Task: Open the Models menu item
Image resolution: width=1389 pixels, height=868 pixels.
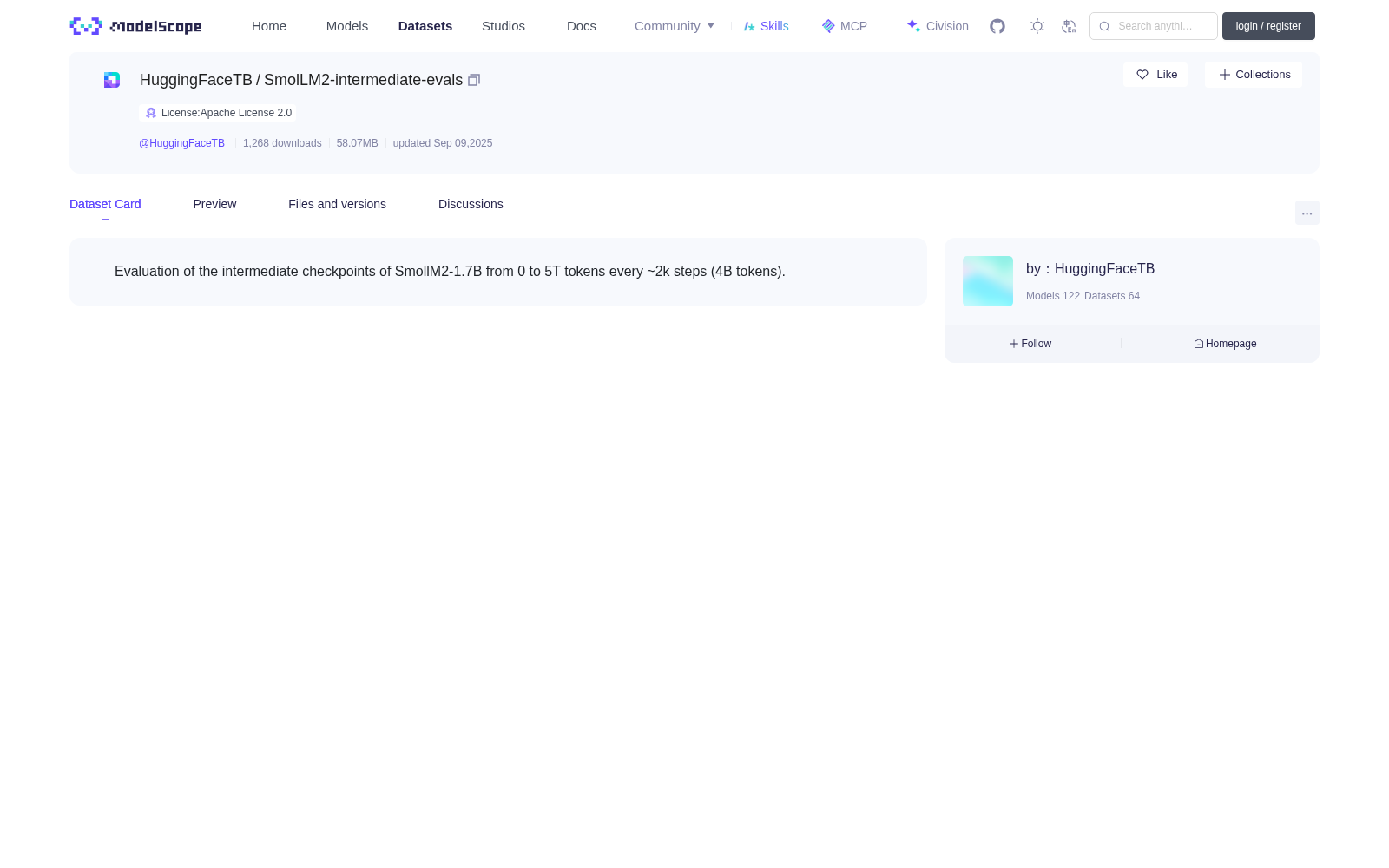Action: pyautogui.click(x=347, y=26)
